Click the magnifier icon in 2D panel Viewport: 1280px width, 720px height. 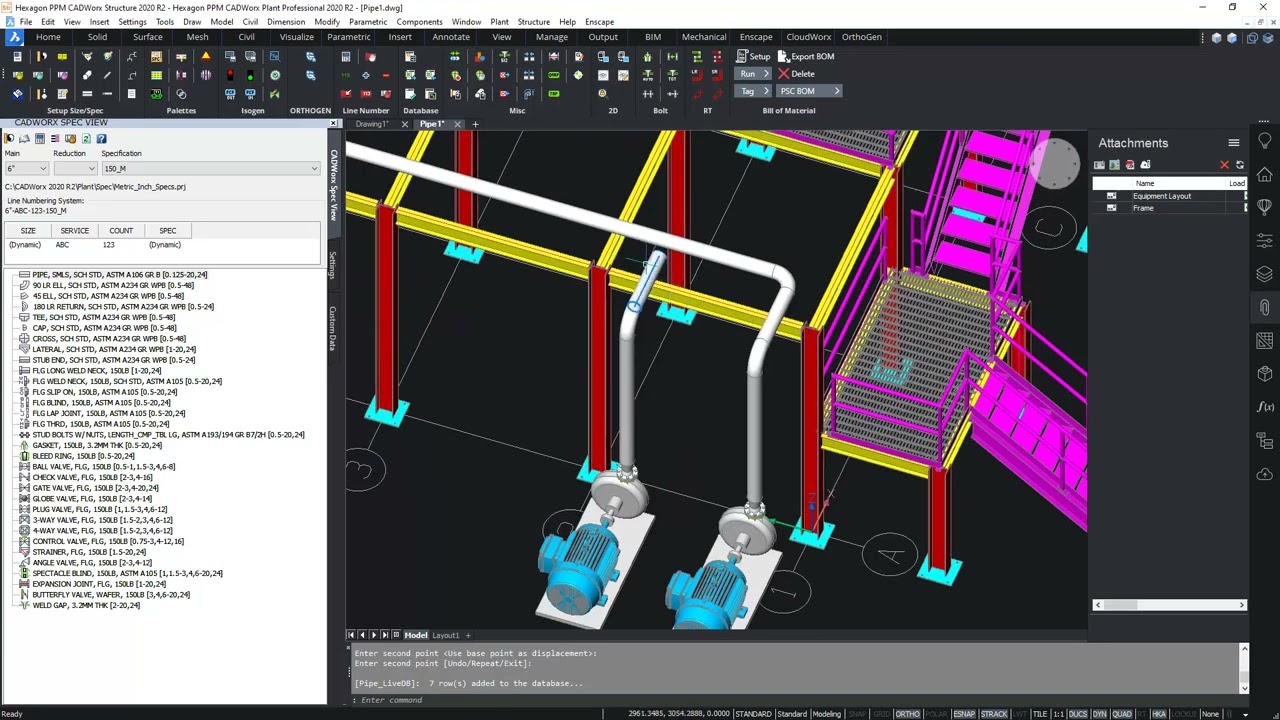click(602, 94)
